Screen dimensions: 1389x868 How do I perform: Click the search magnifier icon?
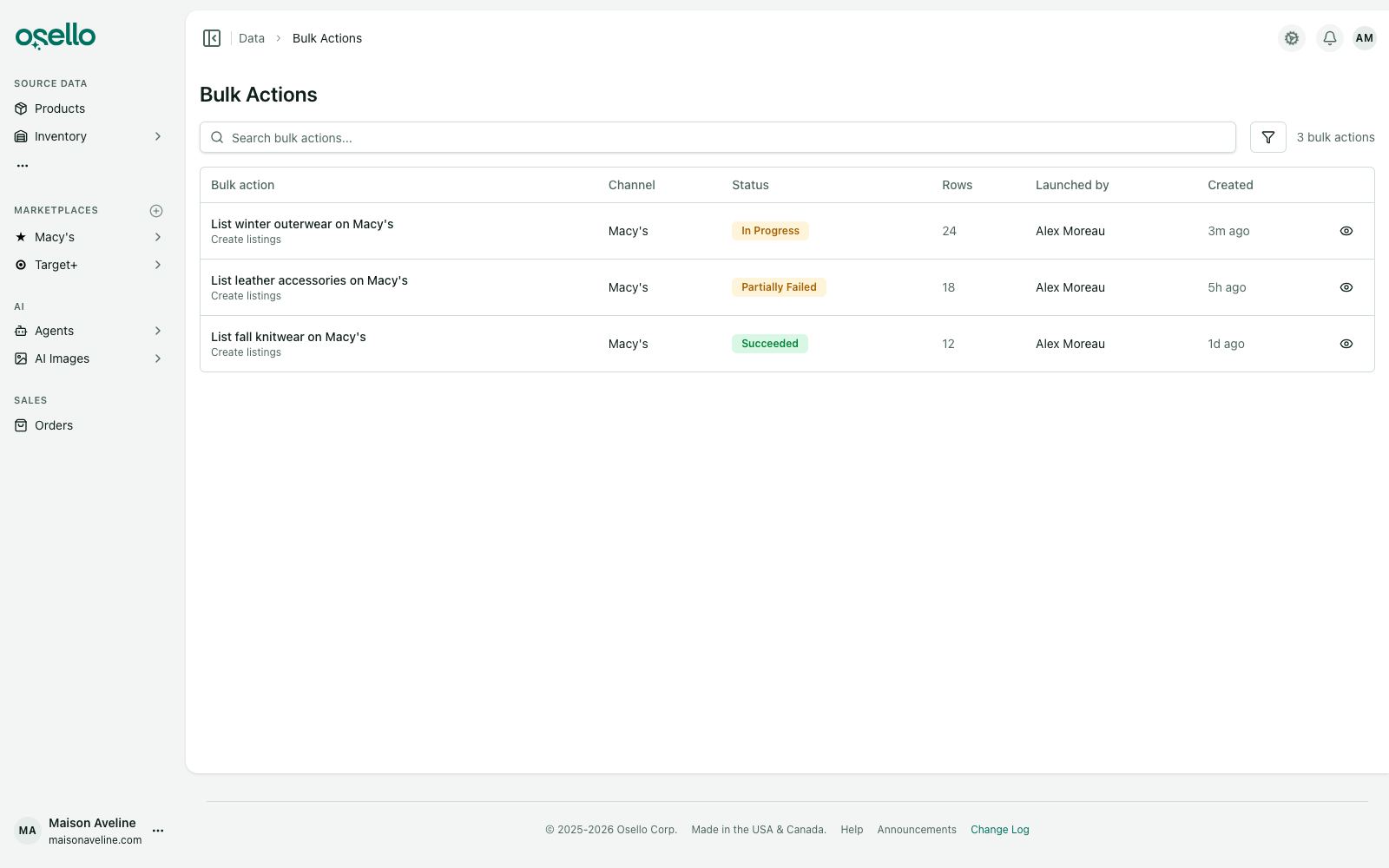pos(217,137)
